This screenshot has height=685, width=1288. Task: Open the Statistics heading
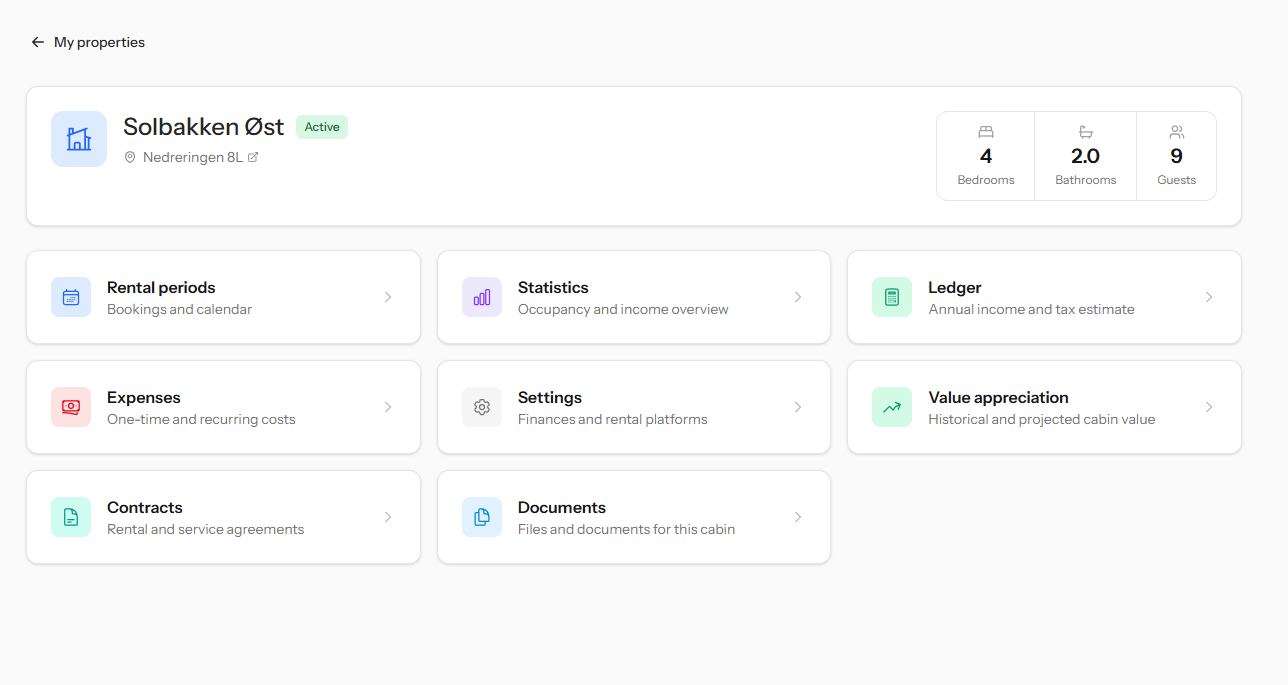553,287
